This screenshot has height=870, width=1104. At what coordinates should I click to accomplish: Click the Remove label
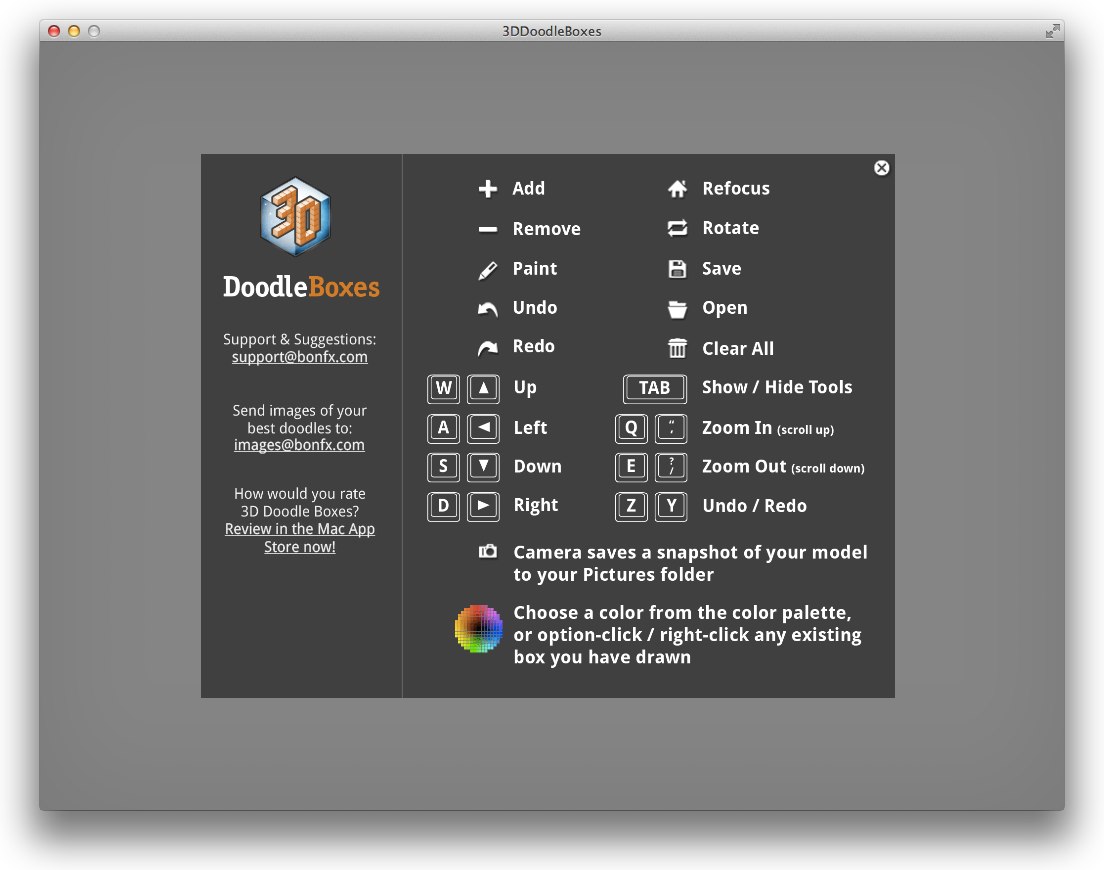pos(546,229)
